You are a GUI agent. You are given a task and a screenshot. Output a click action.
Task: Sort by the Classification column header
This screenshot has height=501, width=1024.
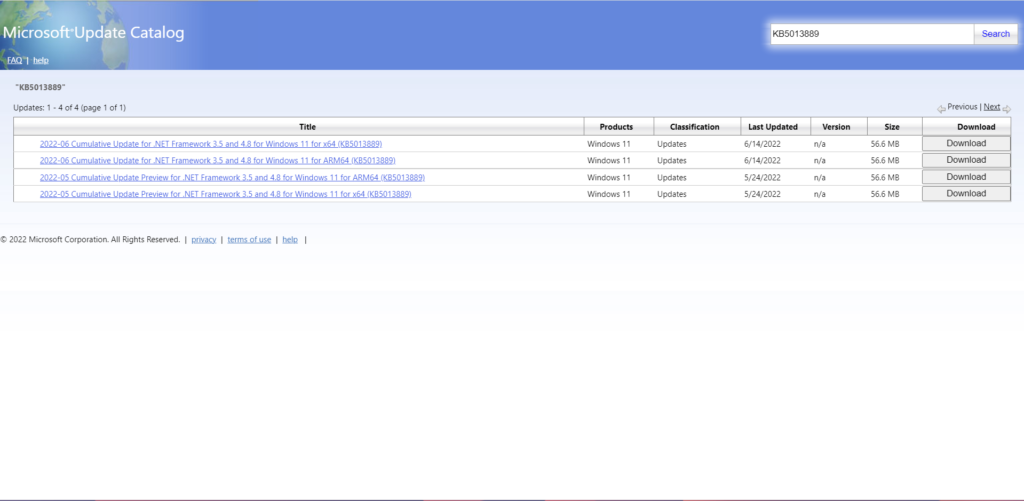(x=694, y=127)
